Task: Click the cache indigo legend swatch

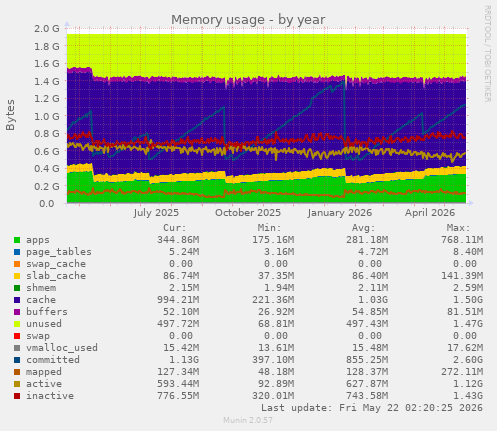Action: [x=17, y=300]
